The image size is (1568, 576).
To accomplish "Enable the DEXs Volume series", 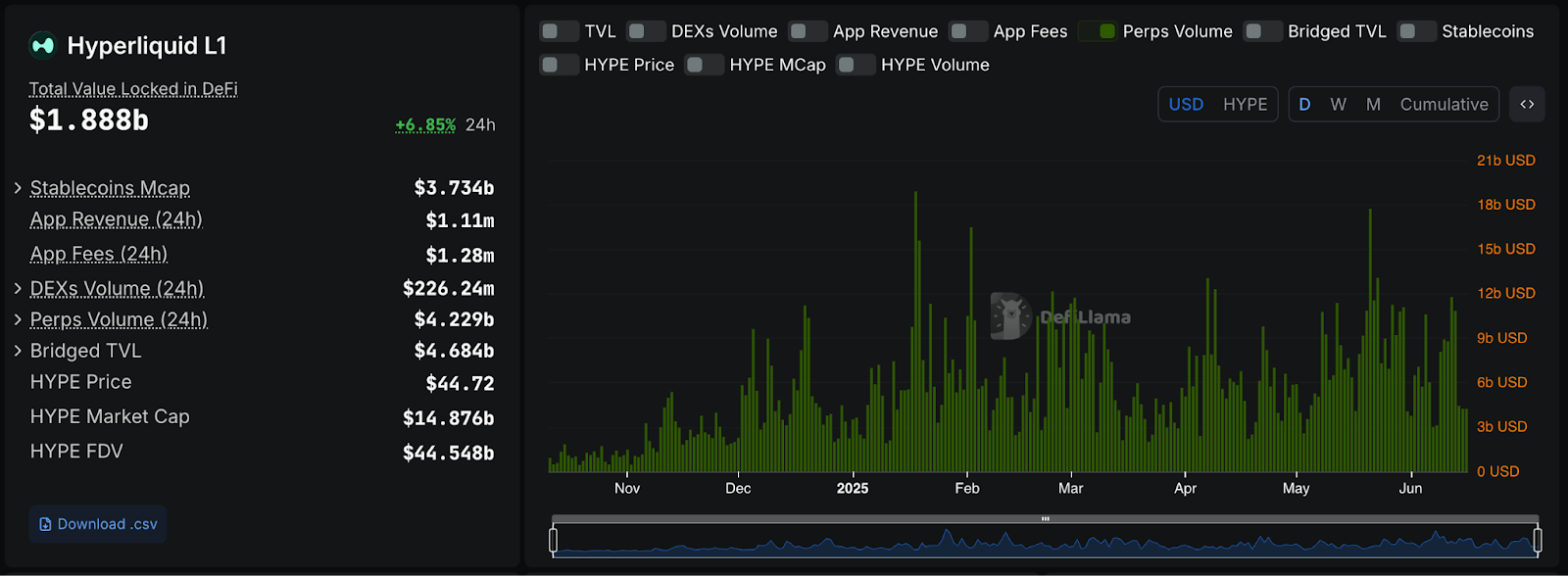I will click(x=645, y=31).
